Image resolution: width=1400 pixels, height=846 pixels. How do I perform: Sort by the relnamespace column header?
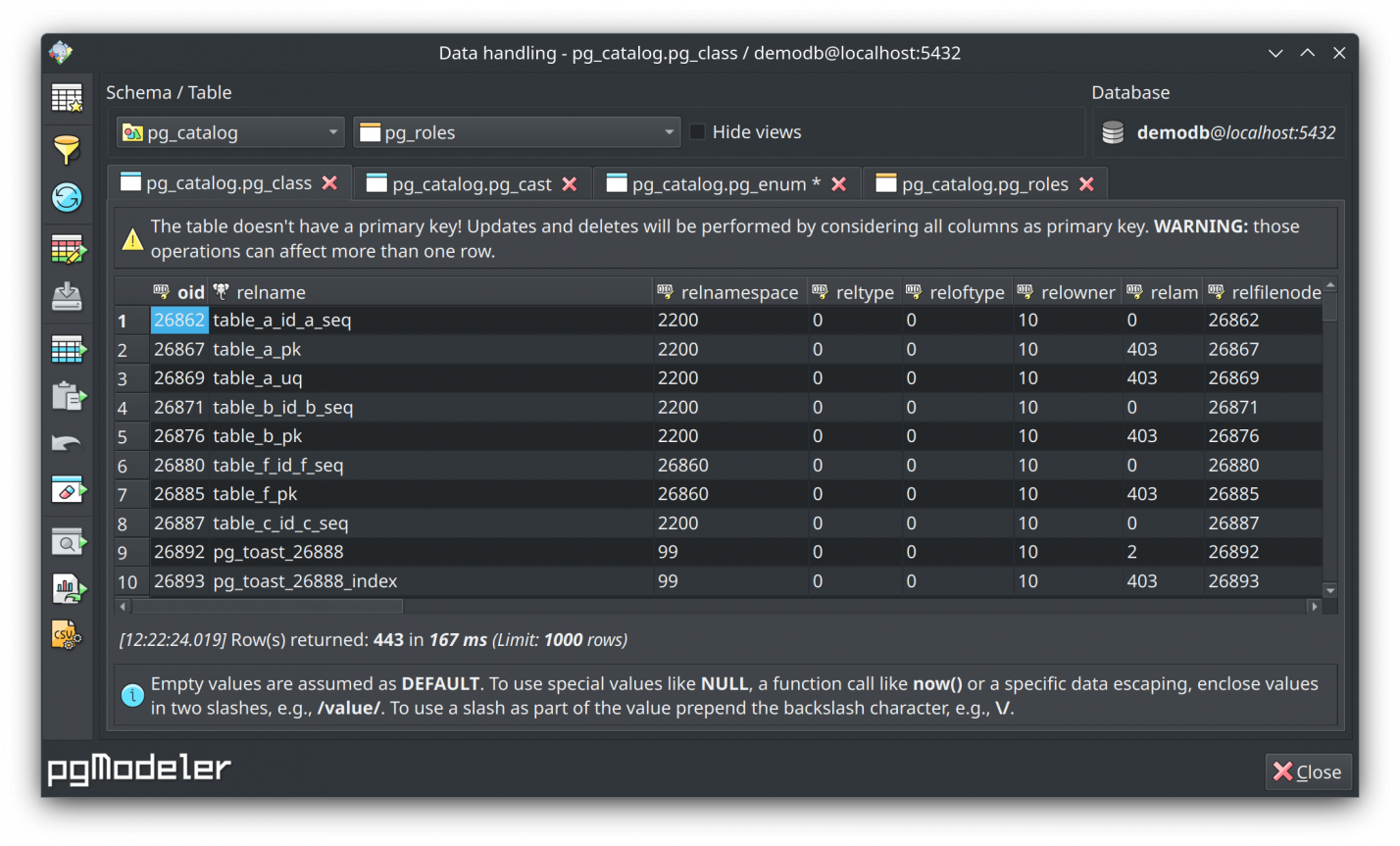[x=730, y=292]
